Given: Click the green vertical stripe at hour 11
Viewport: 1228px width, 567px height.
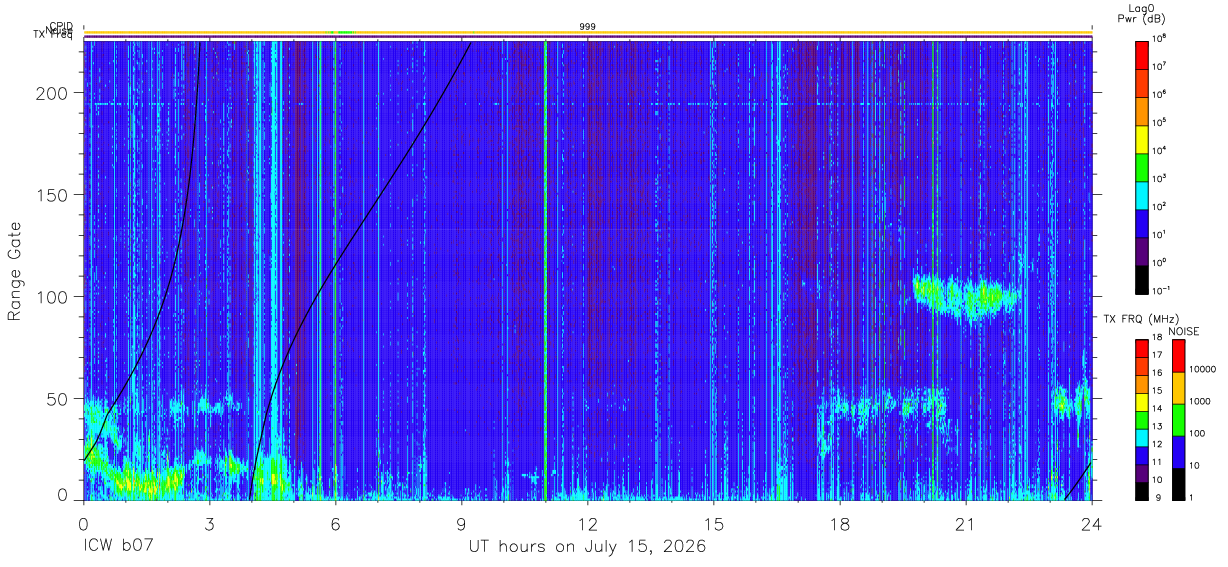Looking at the screenshot, I should pyautogui.click(x=545, y=270).
